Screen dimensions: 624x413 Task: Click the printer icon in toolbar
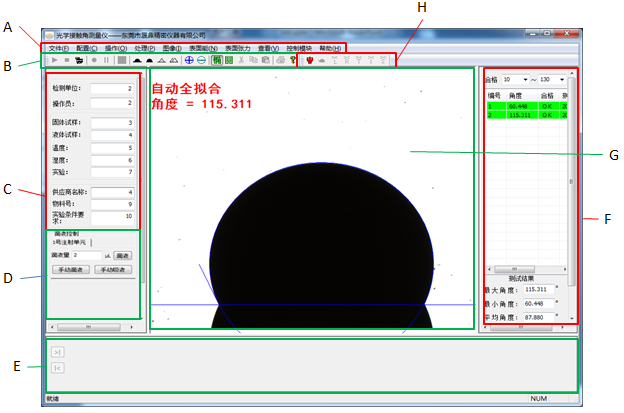277,60
